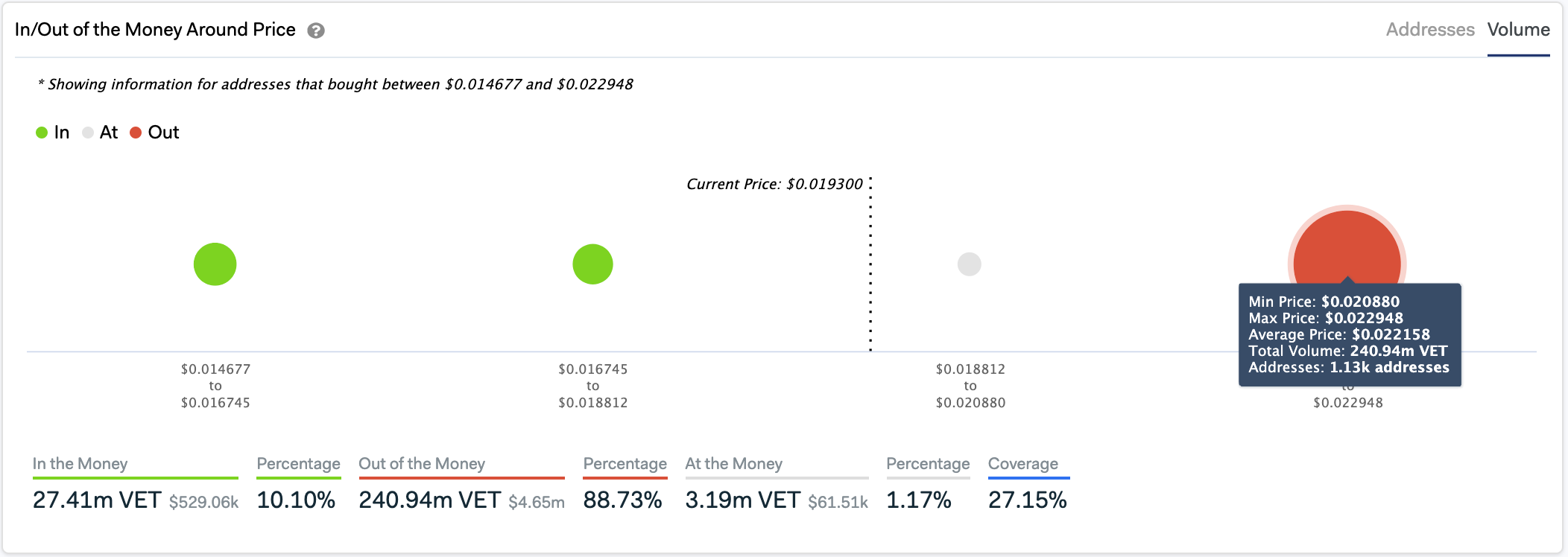The image size is (1568, 557).
Task: Switch to the Volume tab
Action: coord(1519,30)
